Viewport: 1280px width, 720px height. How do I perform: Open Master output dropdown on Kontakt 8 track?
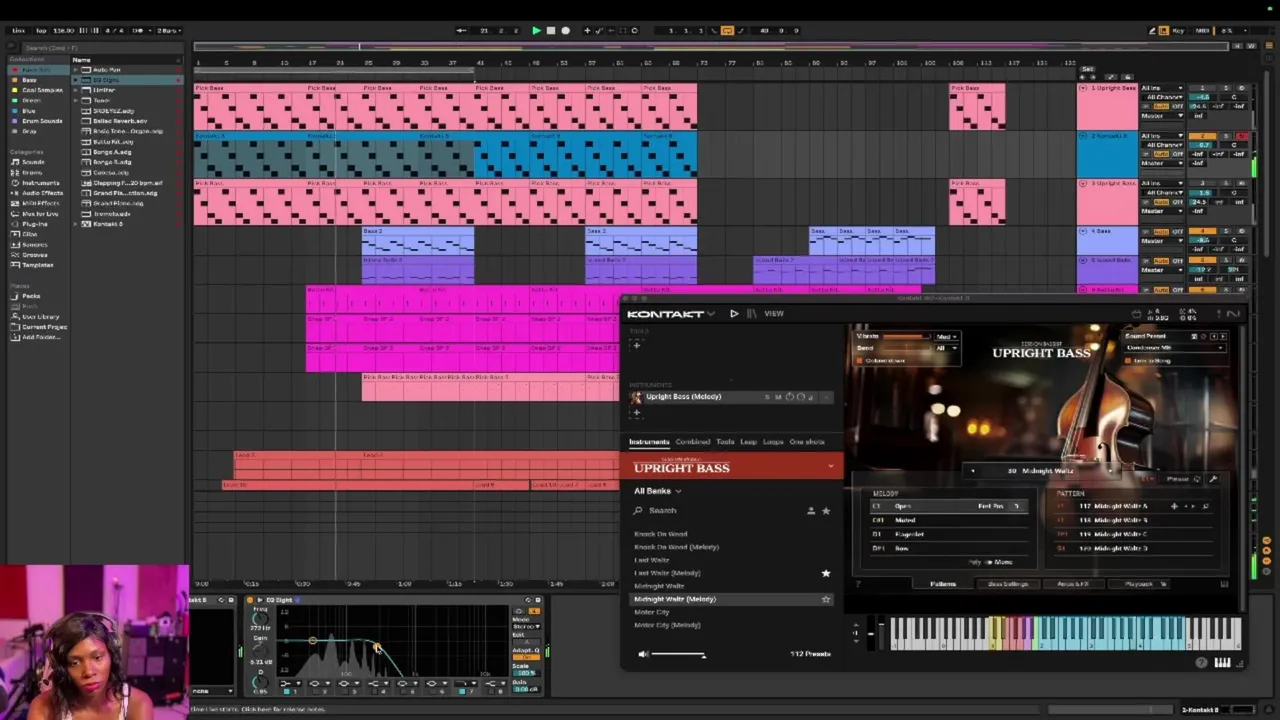[1163, 164]
